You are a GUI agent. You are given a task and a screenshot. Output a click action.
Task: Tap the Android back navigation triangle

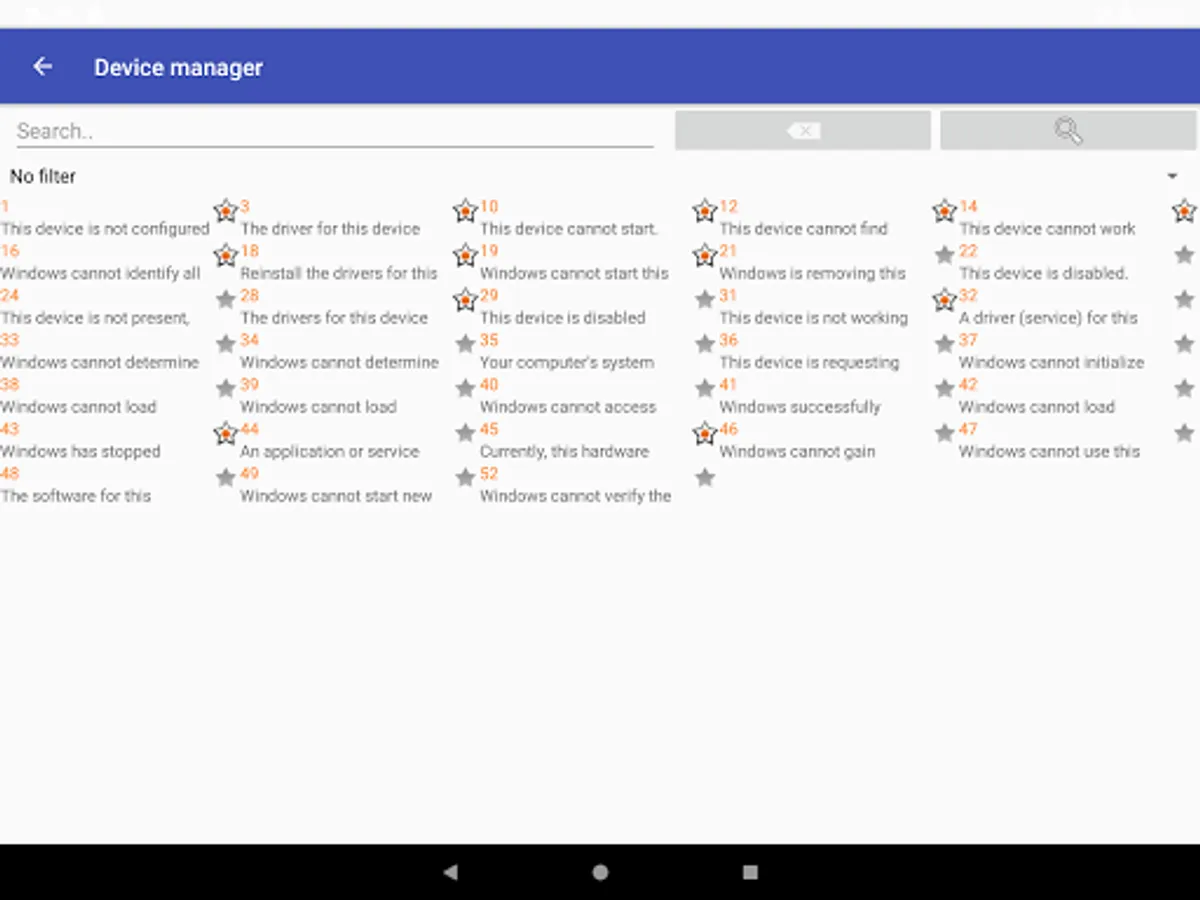[x=450, y=872]
